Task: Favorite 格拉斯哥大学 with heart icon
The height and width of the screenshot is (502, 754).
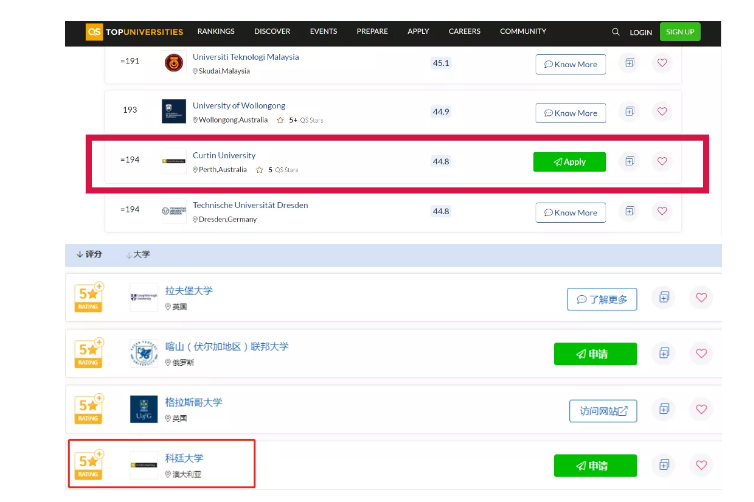Action: (x=702, y=409)
